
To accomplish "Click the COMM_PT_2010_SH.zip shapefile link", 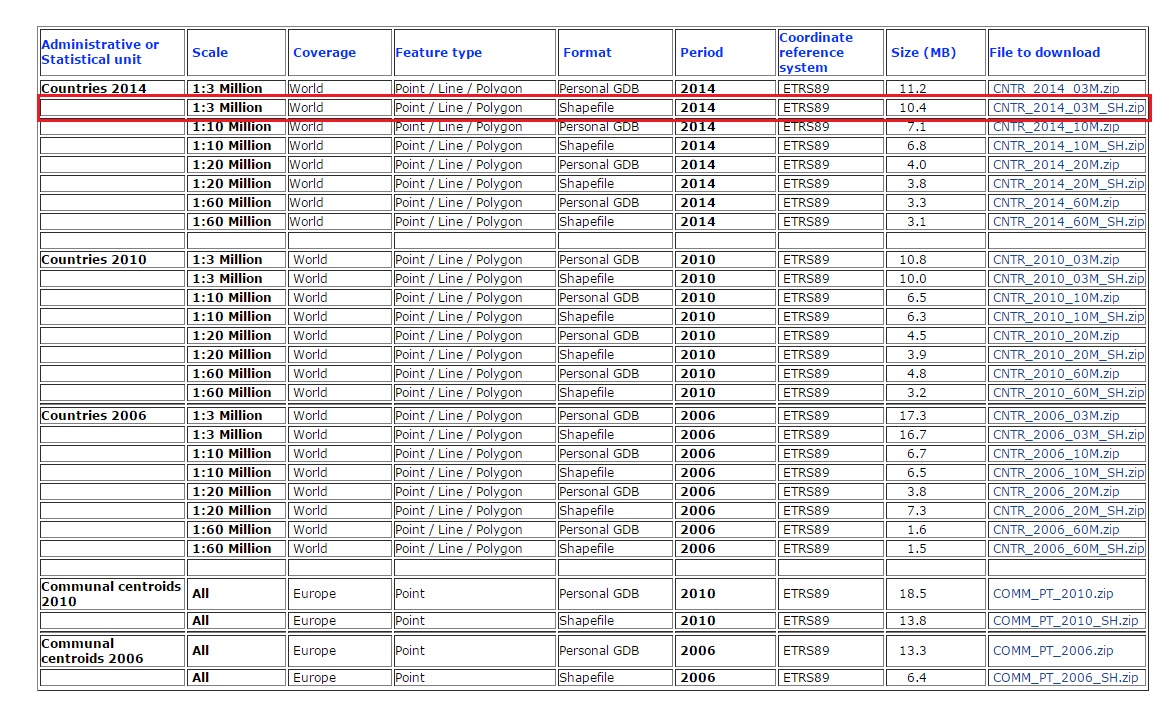I will click(x=1055, y=620).
